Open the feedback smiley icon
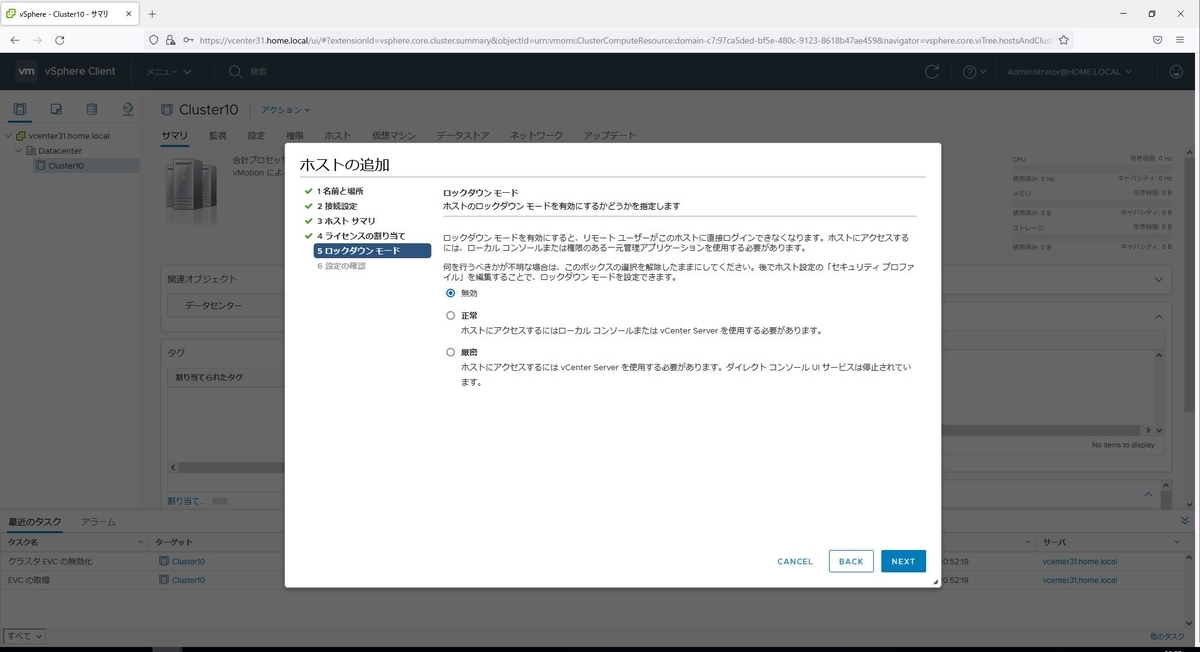 click(x=1176, y=72)
